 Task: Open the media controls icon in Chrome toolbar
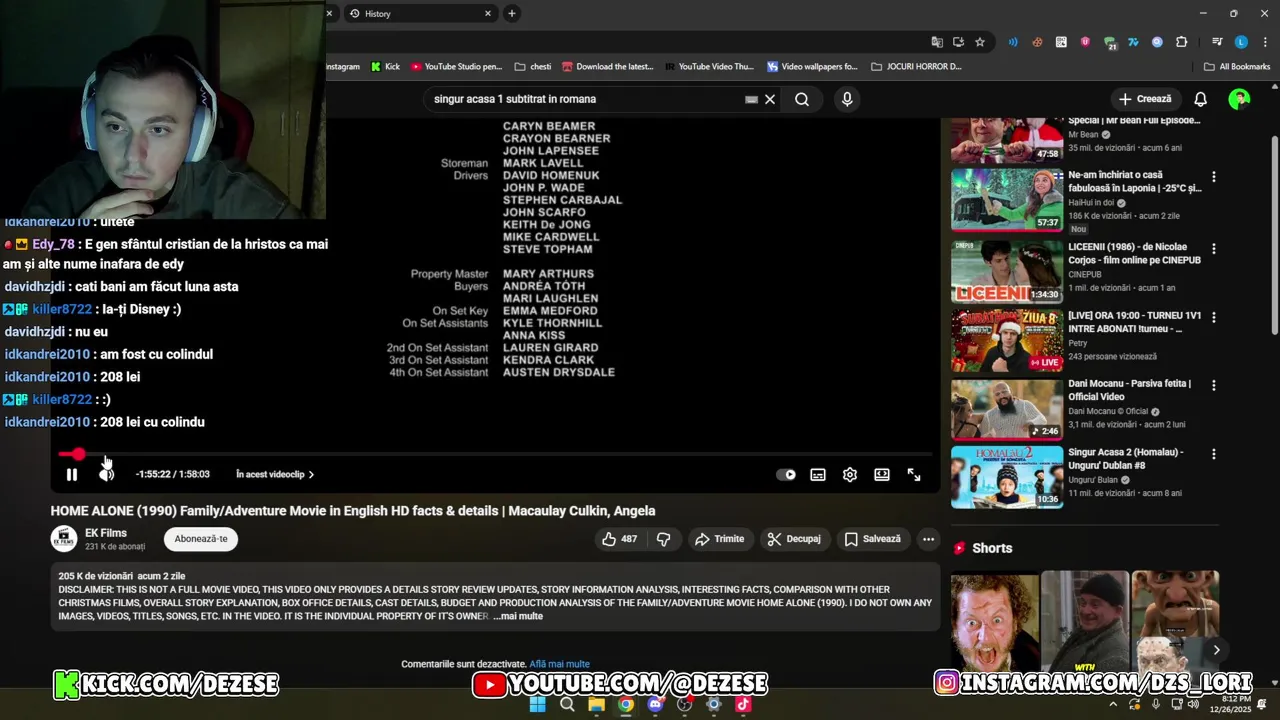point(1217,42)
